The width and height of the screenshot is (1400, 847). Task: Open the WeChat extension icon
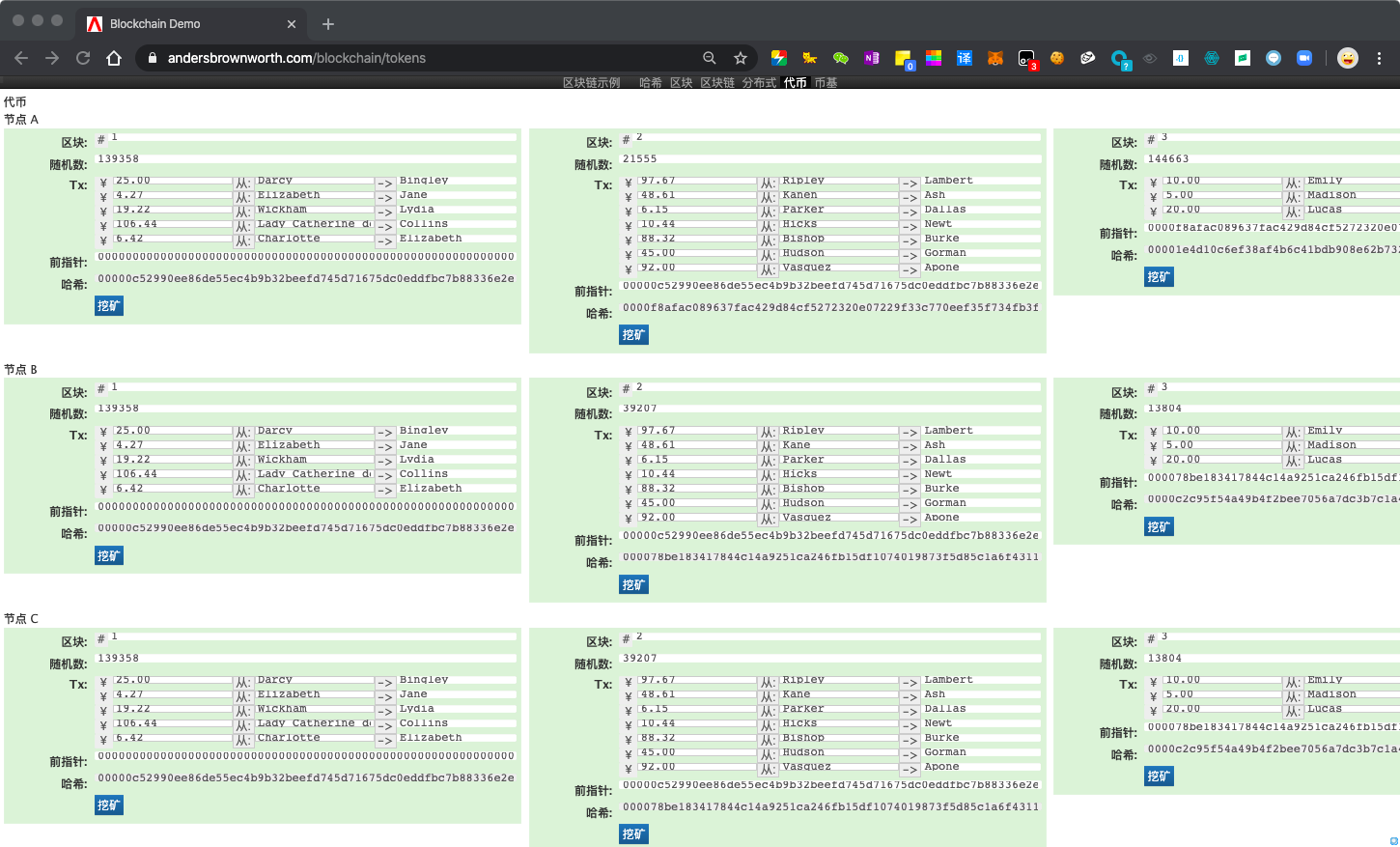click(x=841, y=58)
